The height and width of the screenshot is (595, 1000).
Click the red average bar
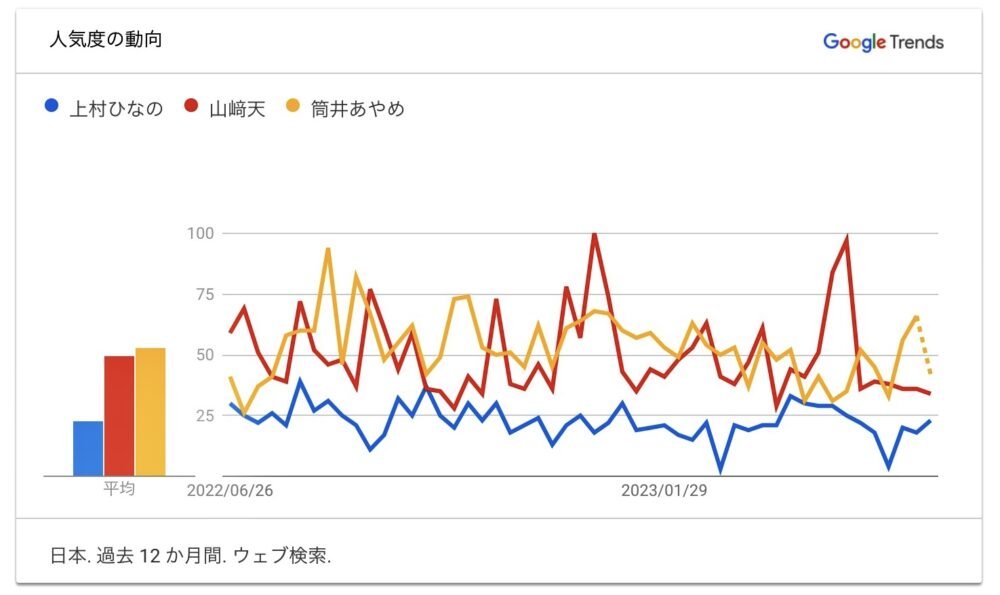point(119,415)
